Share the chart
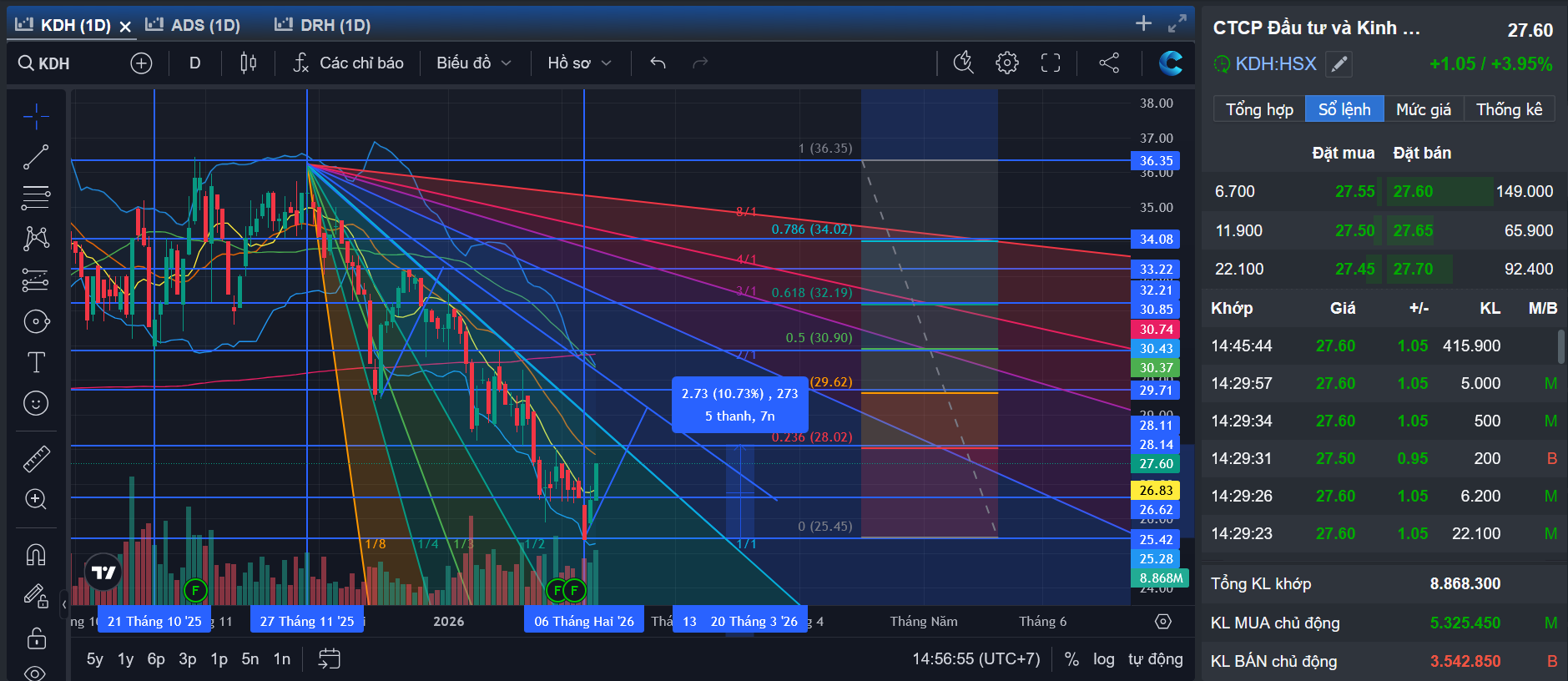Image resolution: width=1568 pixels, height=681 pixels. pyautogui.click(x=1109, y=63)
